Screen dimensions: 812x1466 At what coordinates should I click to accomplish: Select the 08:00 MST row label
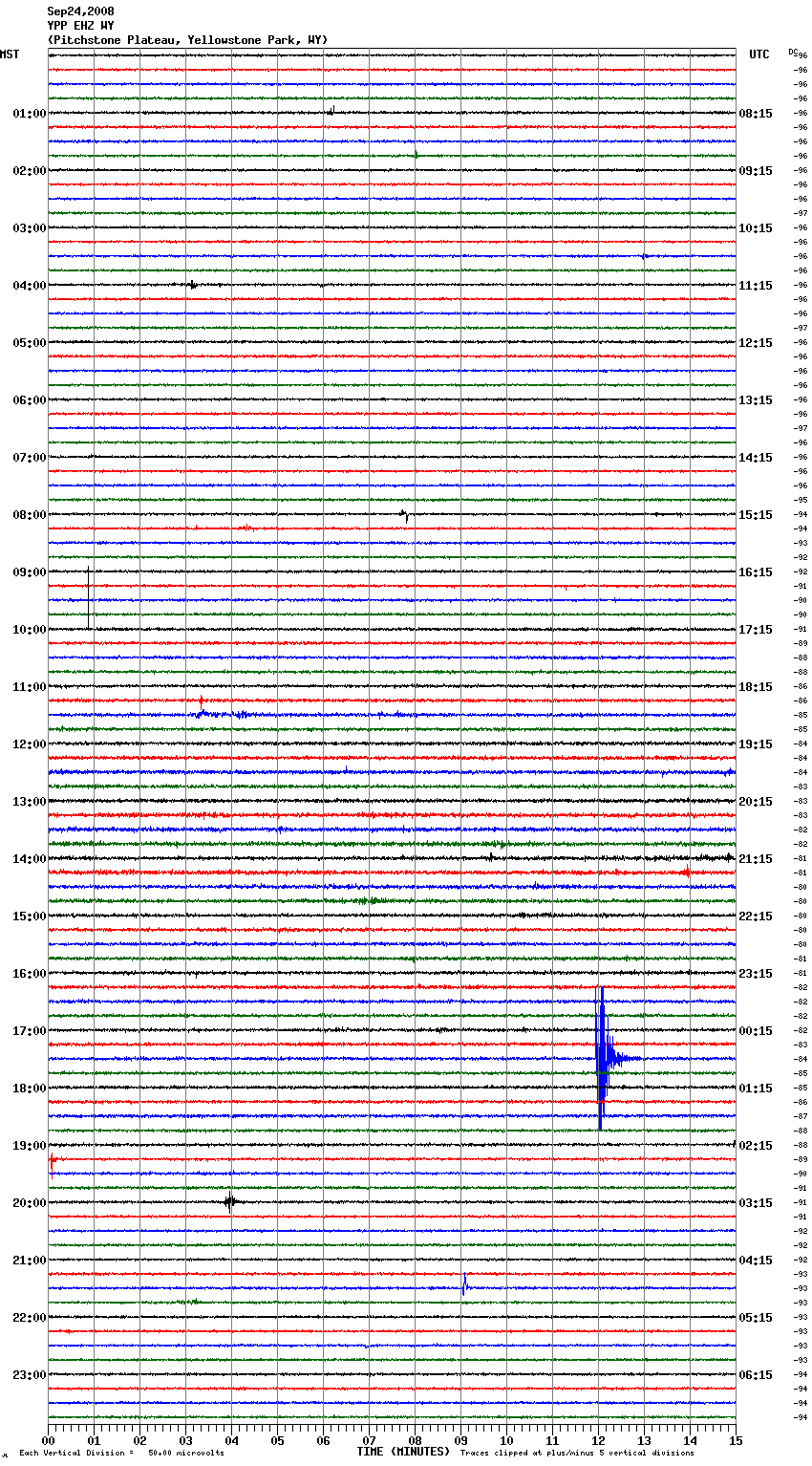tap(29, 515)
